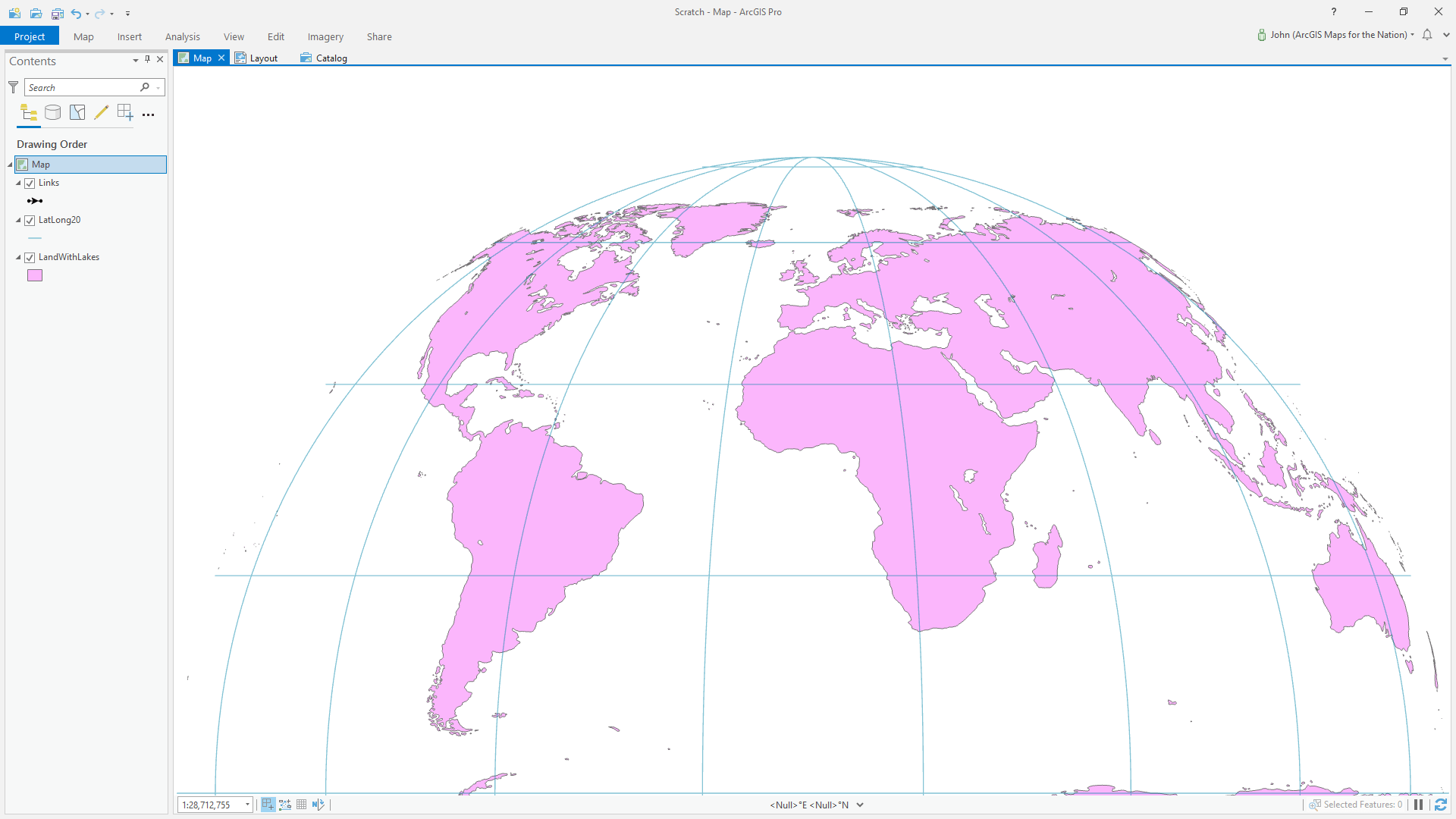Open the Analysis ribbon tab

[x=182, y=36]
